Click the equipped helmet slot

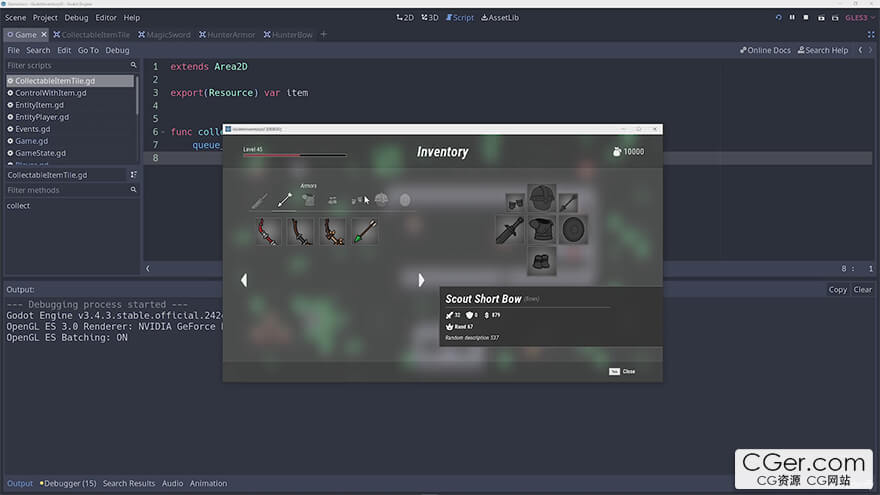point(542,199)
